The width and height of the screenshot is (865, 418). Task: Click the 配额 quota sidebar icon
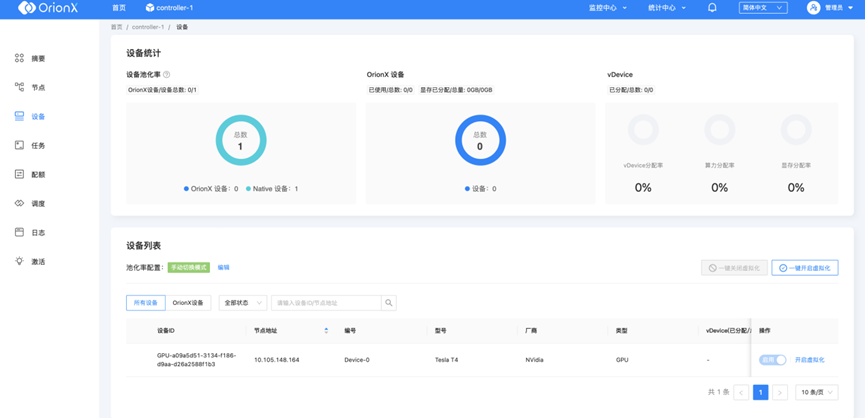(x=19, y=175)
